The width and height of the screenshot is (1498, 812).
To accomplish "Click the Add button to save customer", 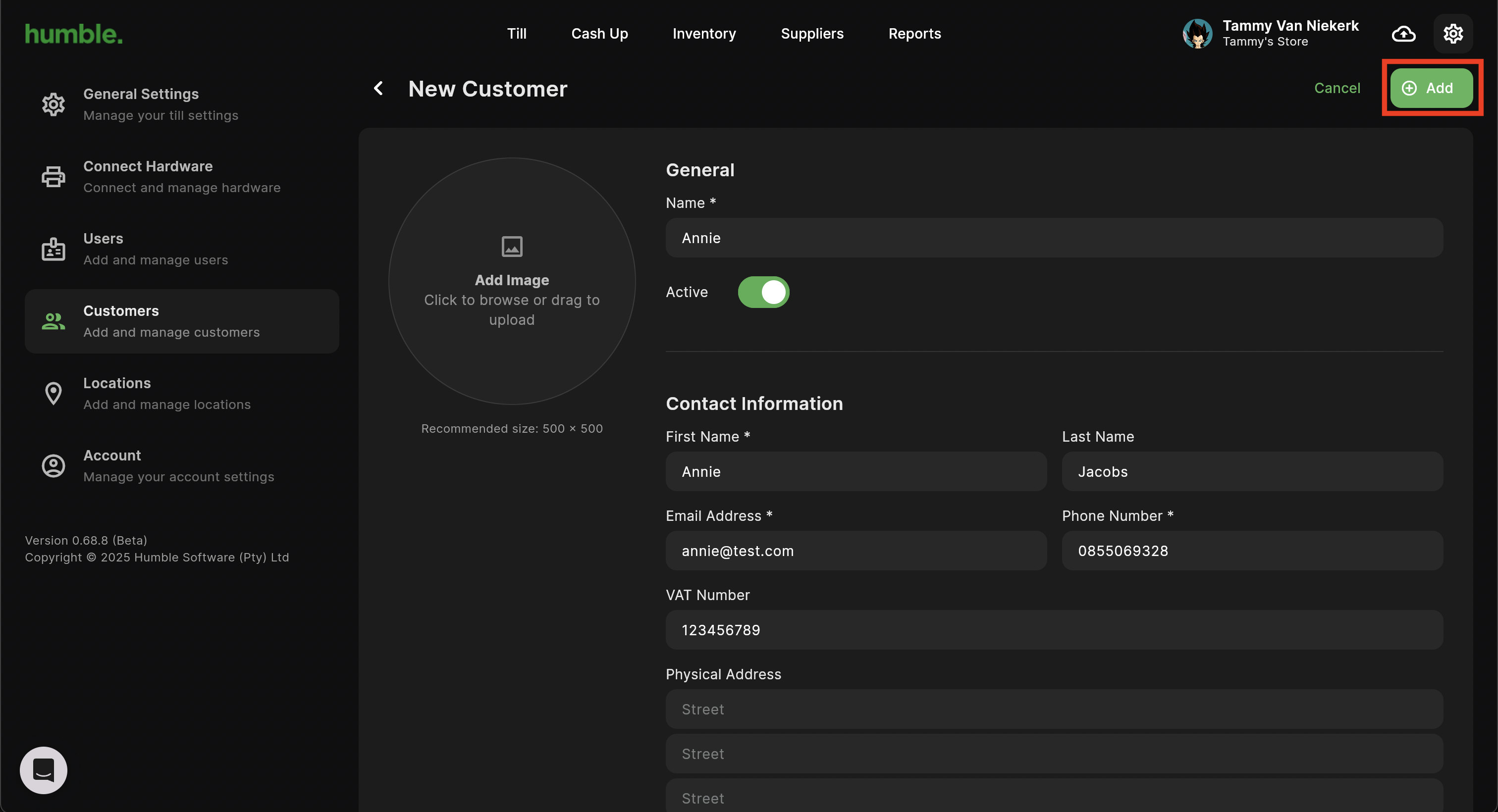I will point(1431,88).
